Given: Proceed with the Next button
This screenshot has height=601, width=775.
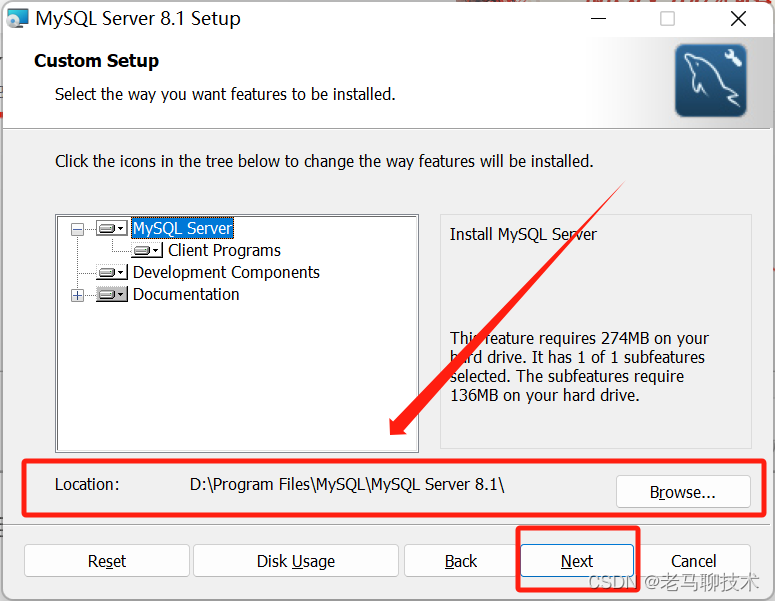Looking at the screenshot, I should pyautogui.click(x=577, y=561).
